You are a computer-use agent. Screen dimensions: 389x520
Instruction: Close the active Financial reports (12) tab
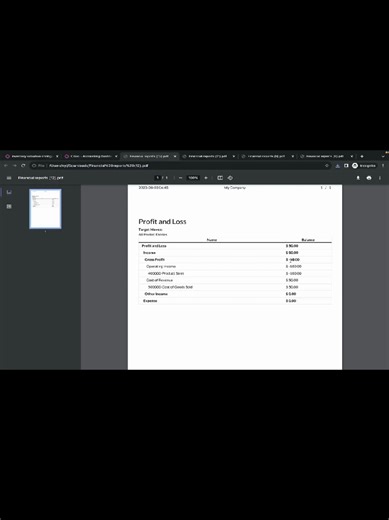[175, 156]
